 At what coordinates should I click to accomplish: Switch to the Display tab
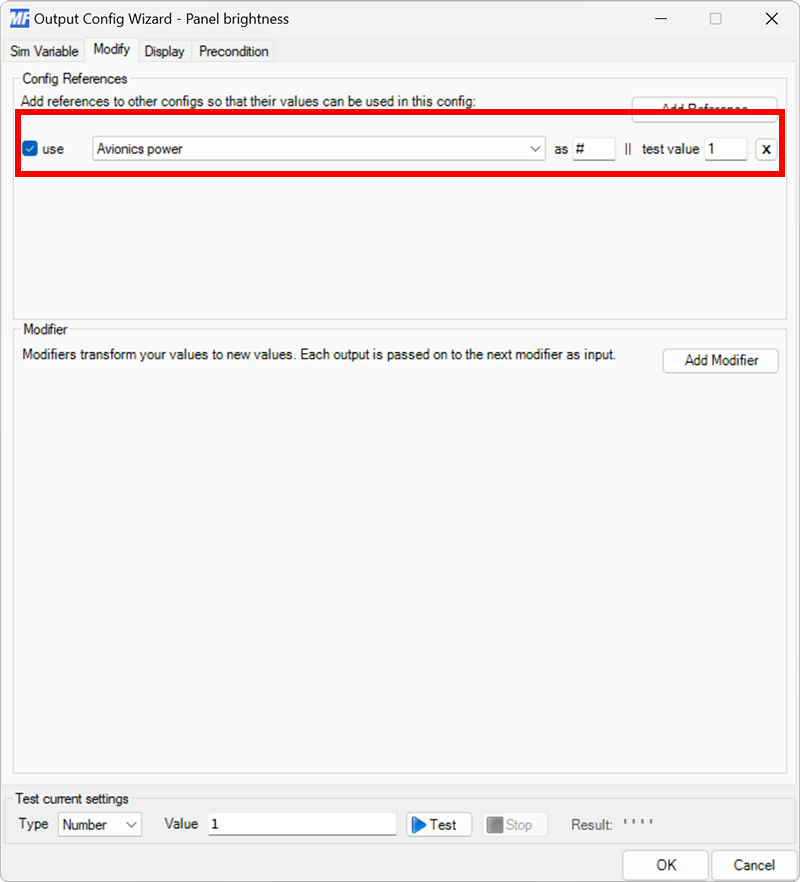[x=164, y=51]
